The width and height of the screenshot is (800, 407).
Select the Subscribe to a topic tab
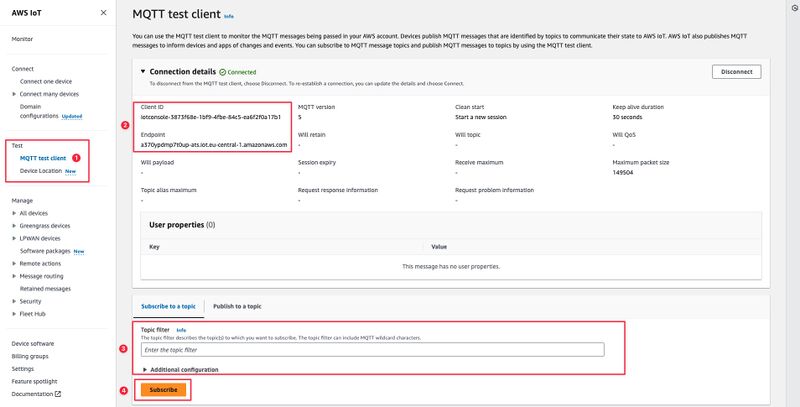tap(168, 306)
